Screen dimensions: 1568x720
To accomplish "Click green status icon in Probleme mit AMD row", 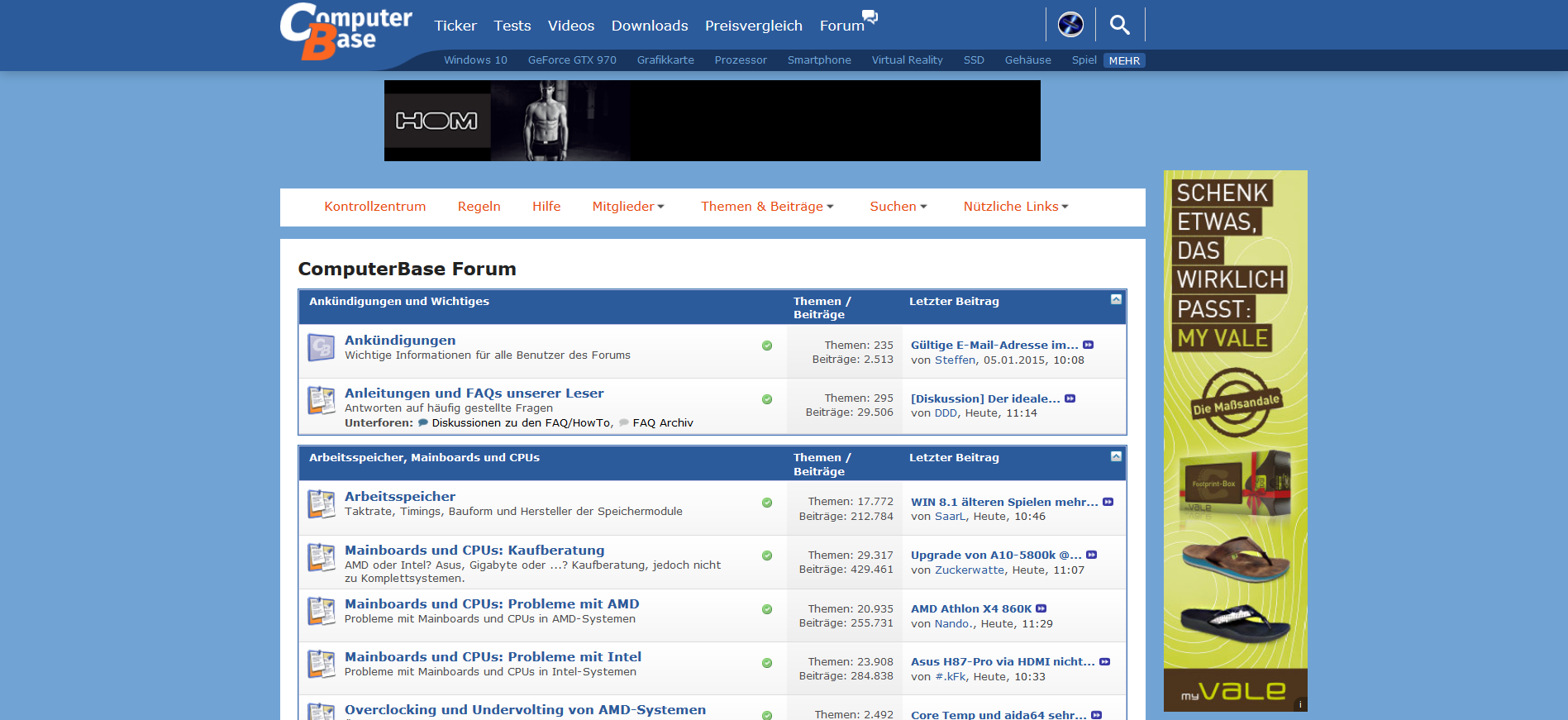I will tap(767, 609).
